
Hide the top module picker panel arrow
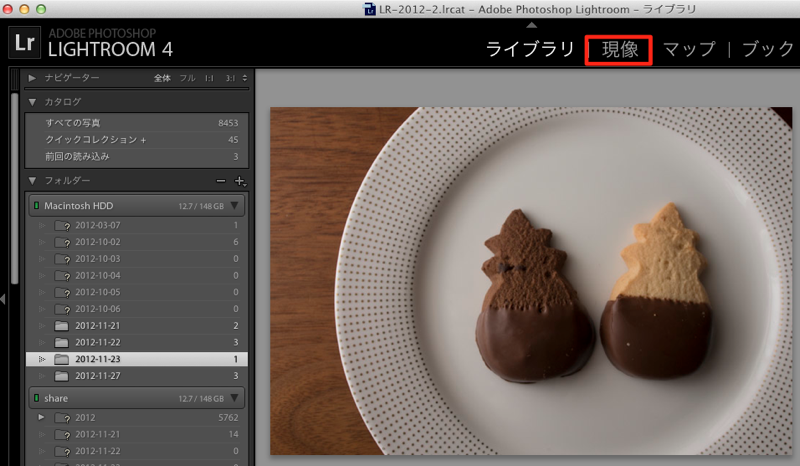(531, 24)
